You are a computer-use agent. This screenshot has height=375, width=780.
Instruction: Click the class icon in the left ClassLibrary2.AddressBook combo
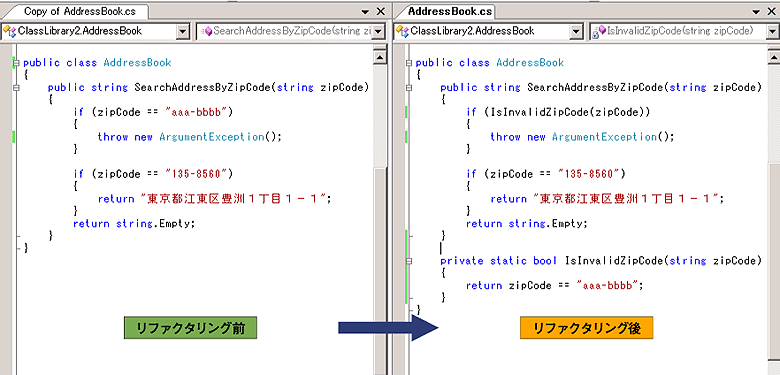click(9, 32)
